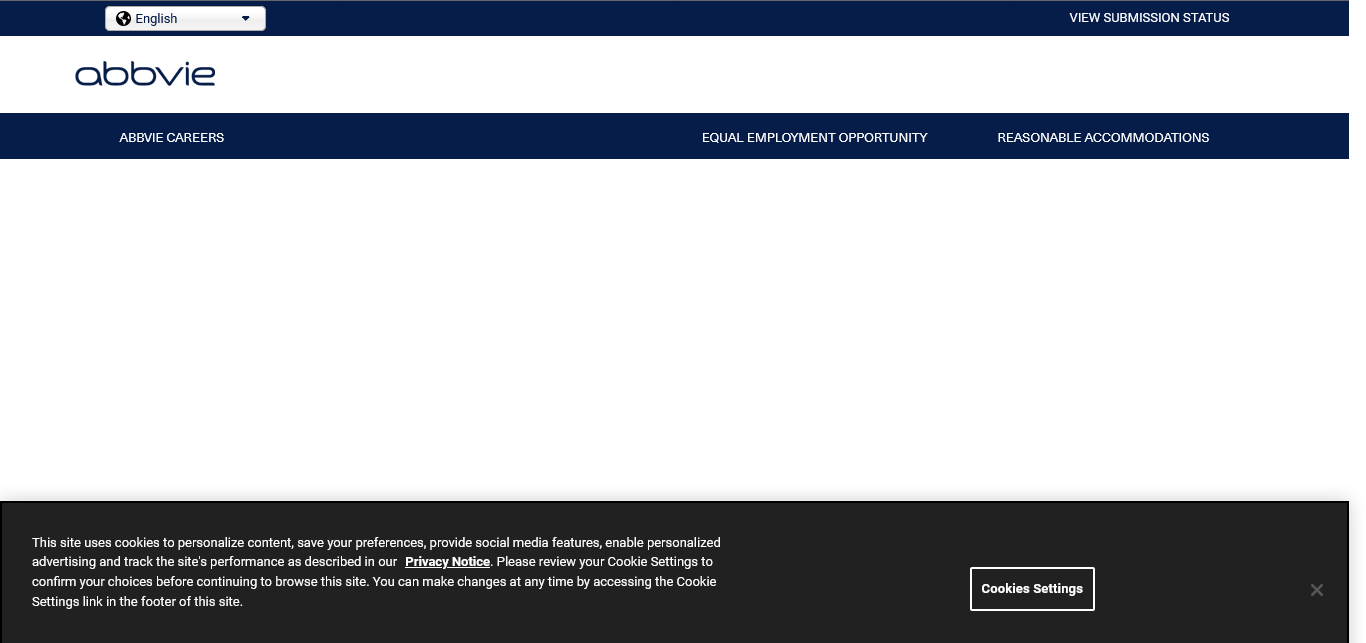Open the Privacy Notice link
The image size is (1366, 643).
447,562
